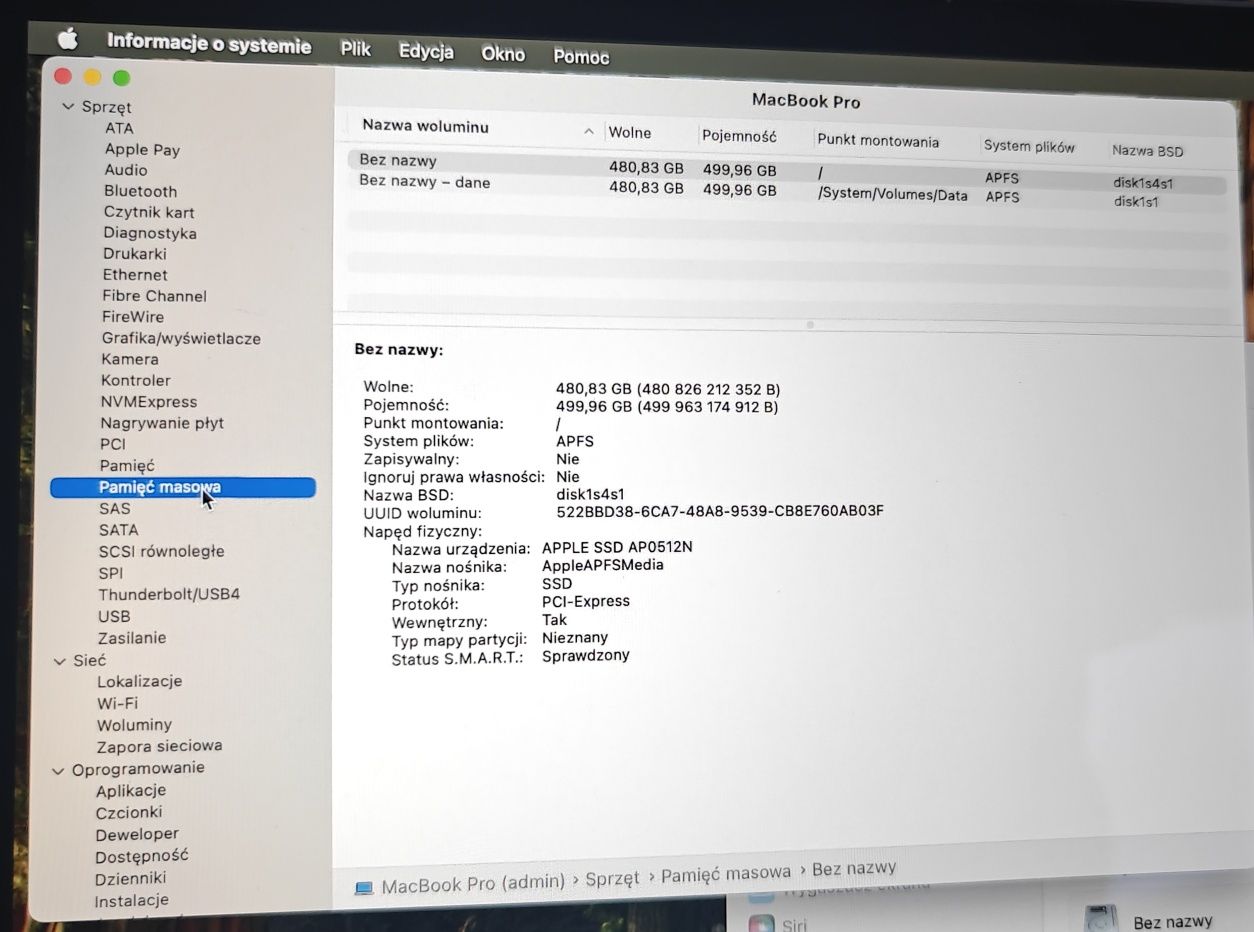
Task: Select Pamięć masowa in the sidebar
Action: [183, 488]
